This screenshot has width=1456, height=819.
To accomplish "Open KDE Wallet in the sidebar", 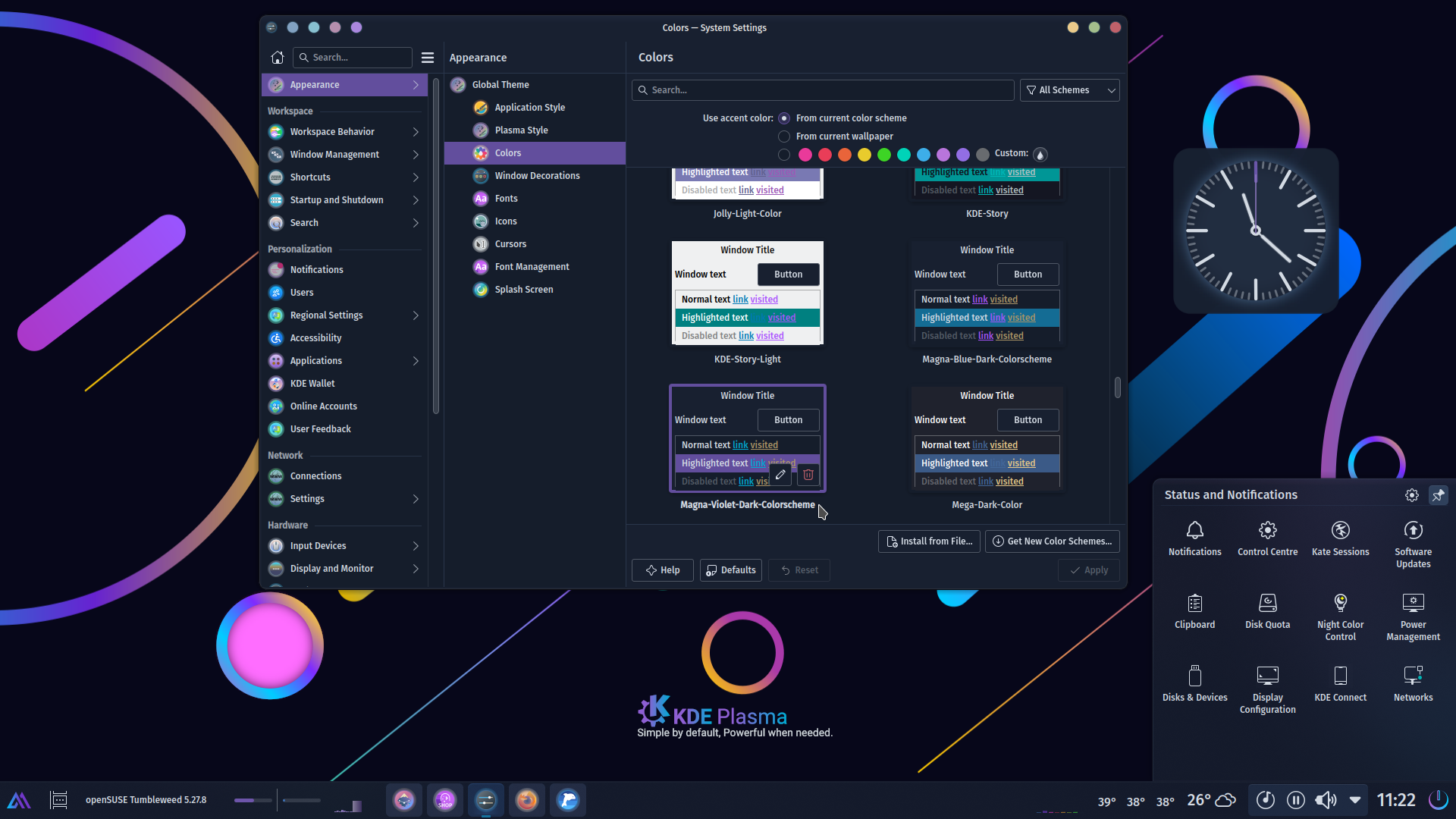I will point(344,384).
